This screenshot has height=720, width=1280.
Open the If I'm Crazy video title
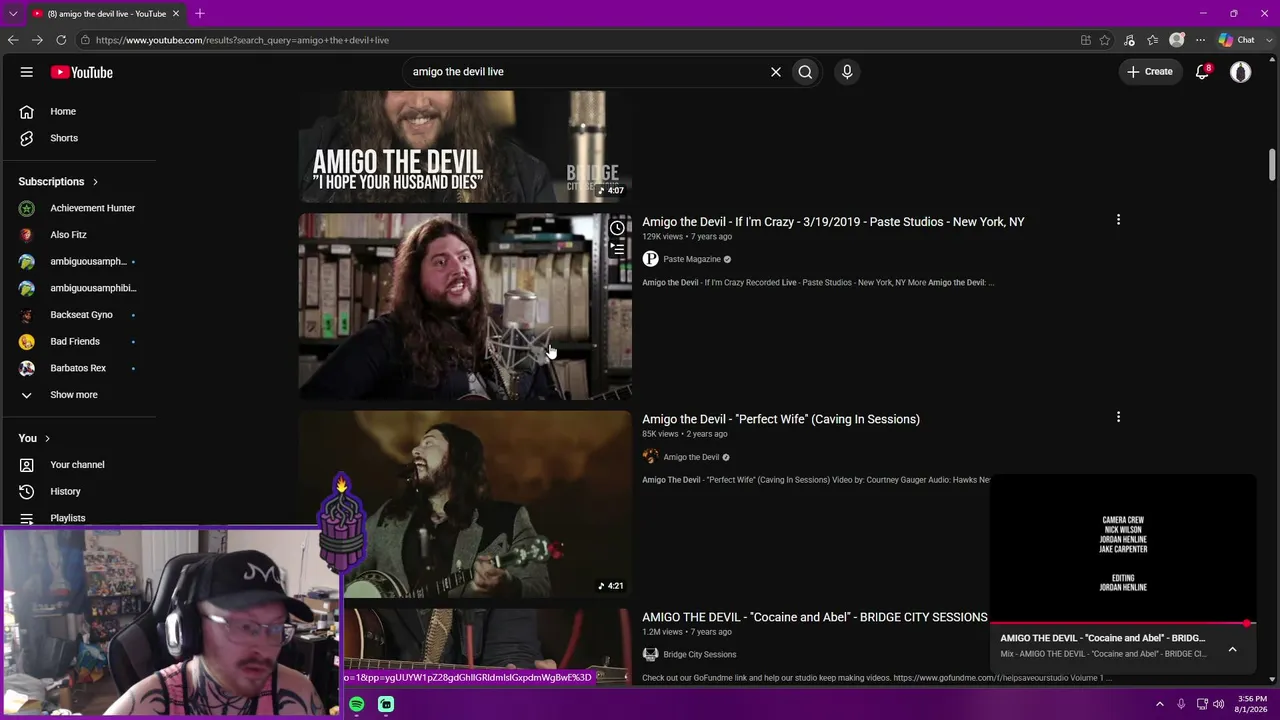[833, 222]
